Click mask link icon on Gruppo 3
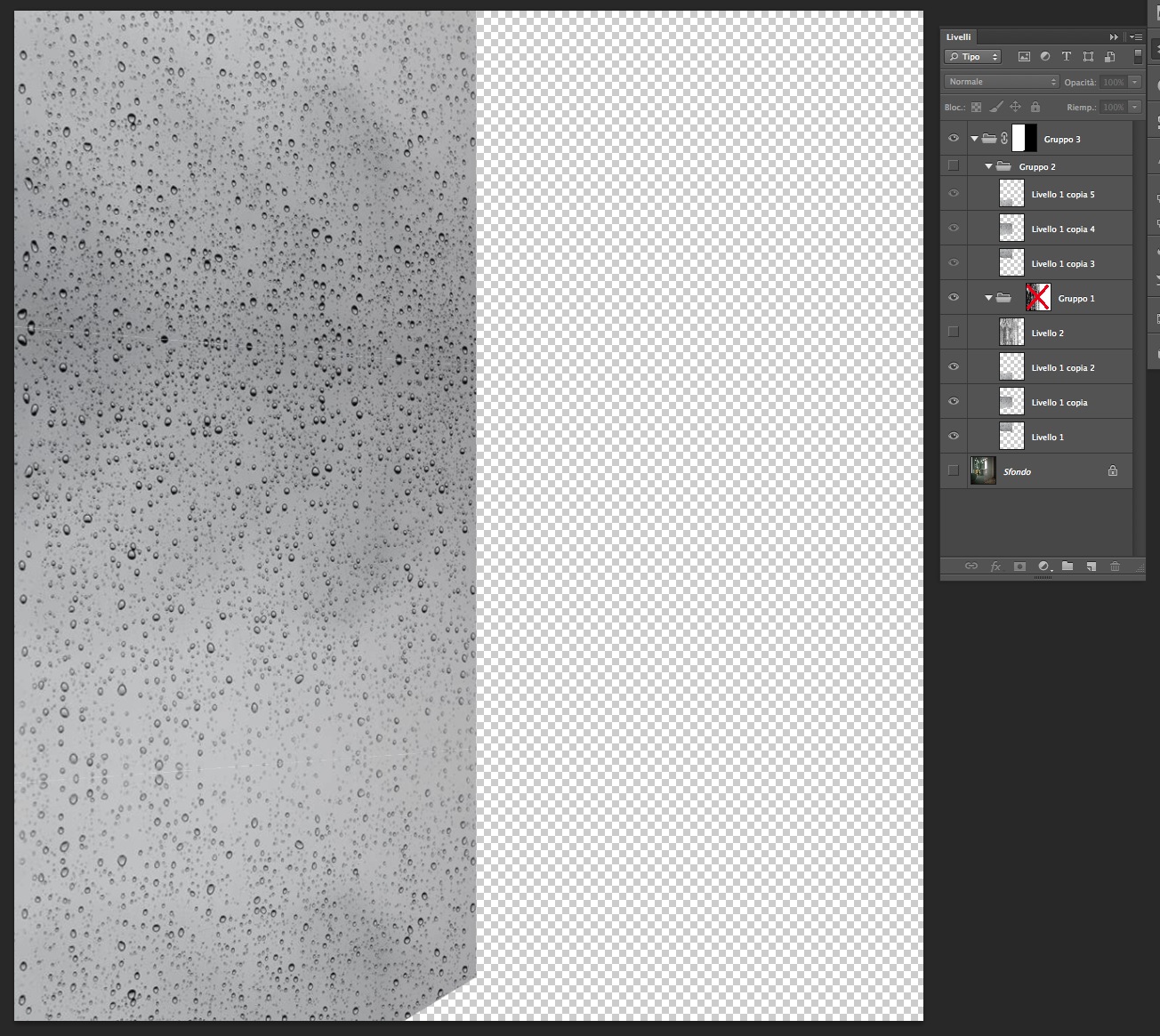 [x=1004, y=139]
